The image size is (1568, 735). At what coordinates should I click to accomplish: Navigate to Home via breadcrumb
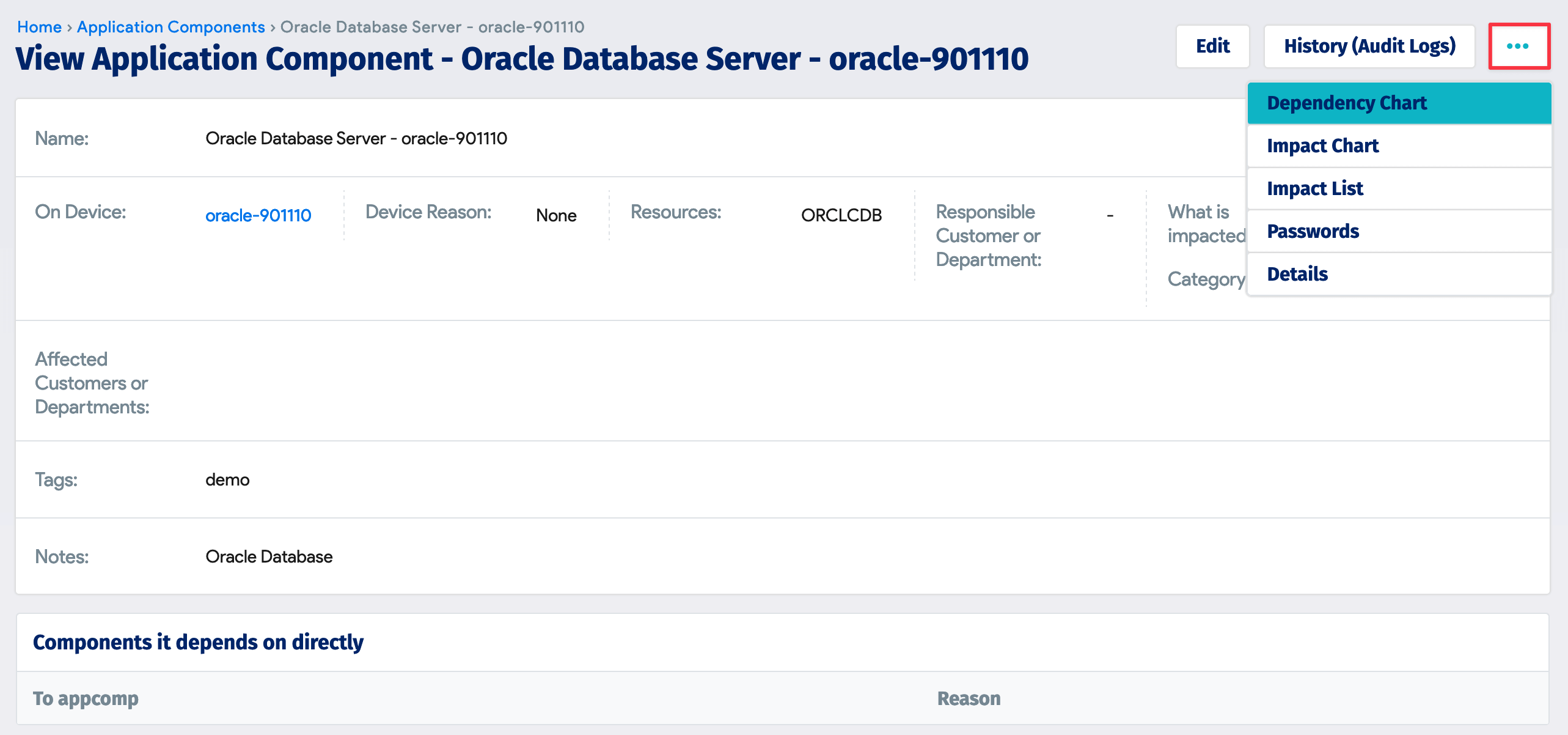[x=40, y=27]
